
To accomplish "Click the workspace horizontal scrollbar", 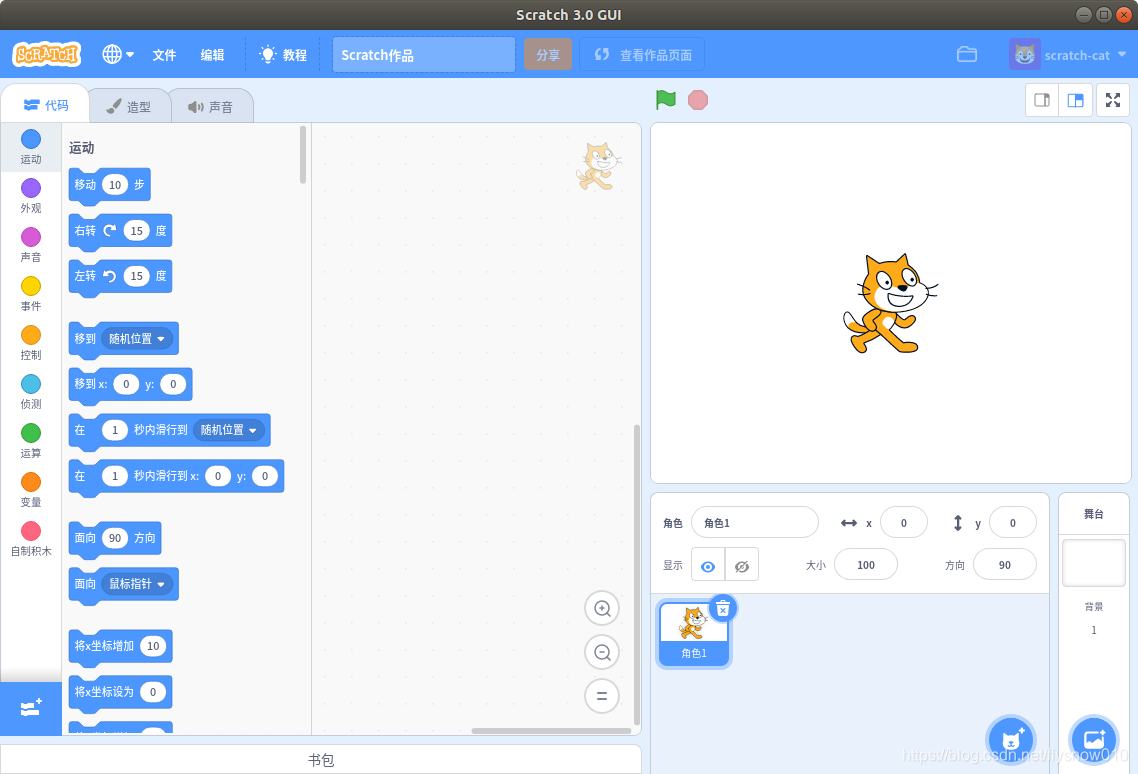I will [x=551, y=730].
